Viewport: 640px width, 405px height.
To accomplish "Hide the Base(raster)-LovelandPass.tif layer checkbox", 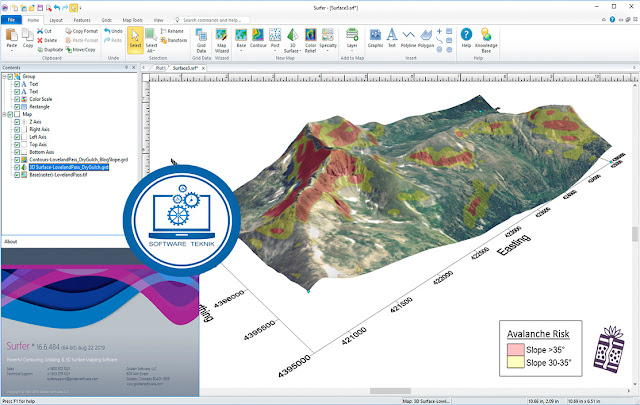I will pyautogui.click(x=17, y=175).
